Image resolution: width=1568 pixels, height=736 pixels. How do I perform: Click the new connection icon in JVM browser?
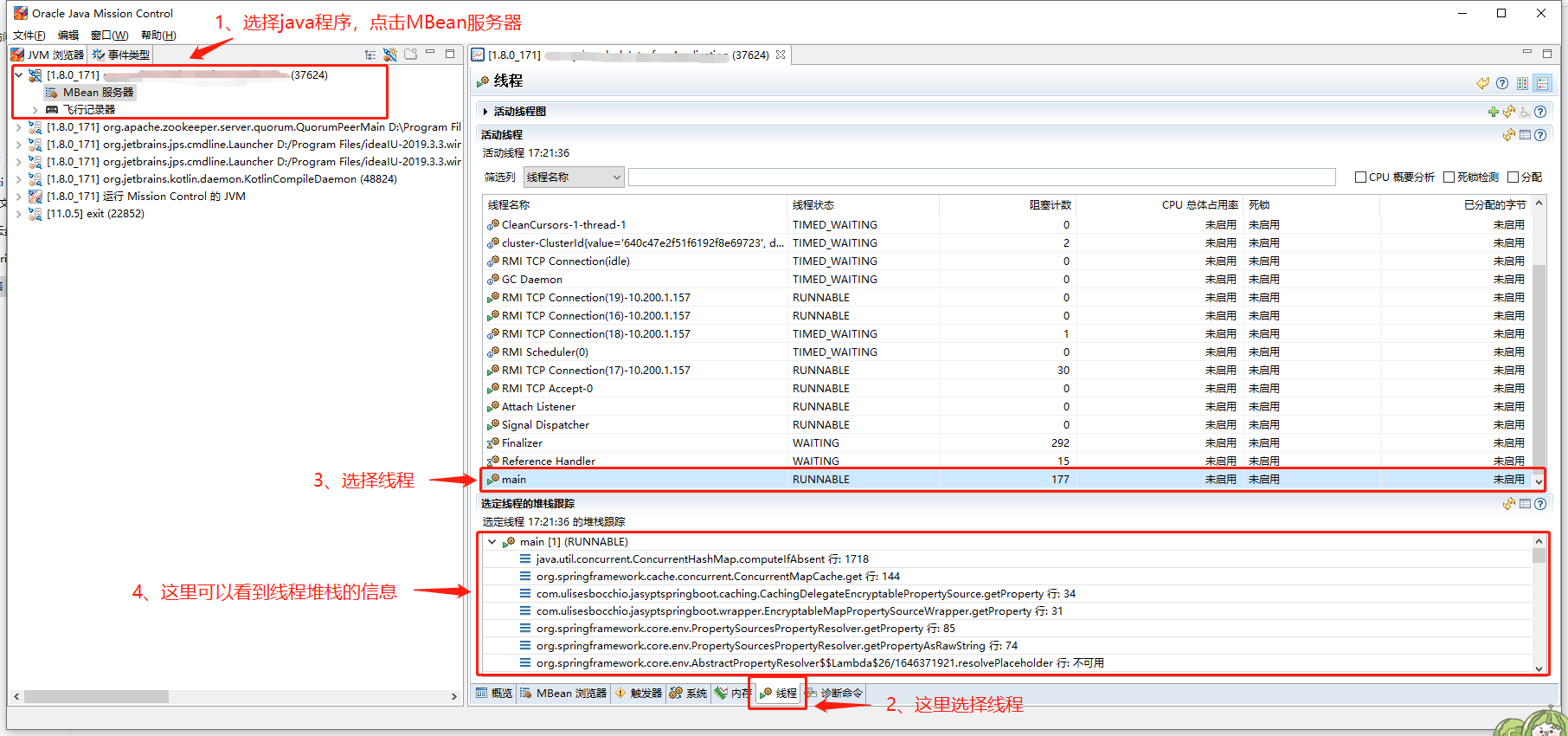coord(390,55)
